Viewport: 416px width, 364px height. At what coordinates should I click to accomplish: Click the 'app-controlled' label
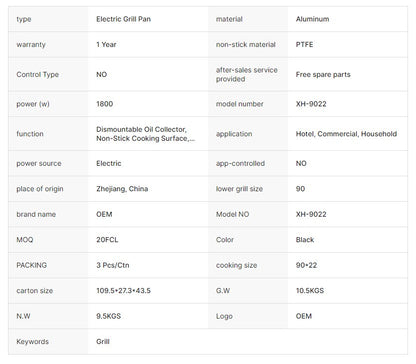(x=240, y=163)
